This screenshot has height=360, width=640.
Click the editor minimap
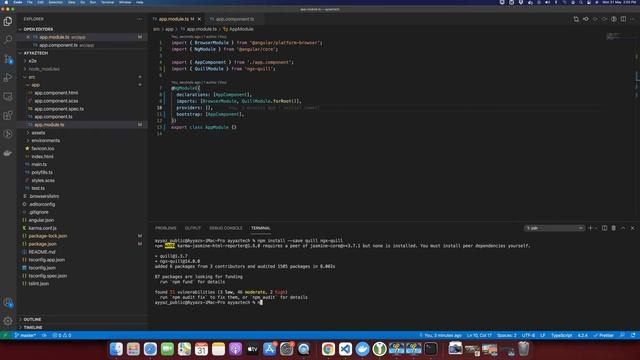click(620, 37)
